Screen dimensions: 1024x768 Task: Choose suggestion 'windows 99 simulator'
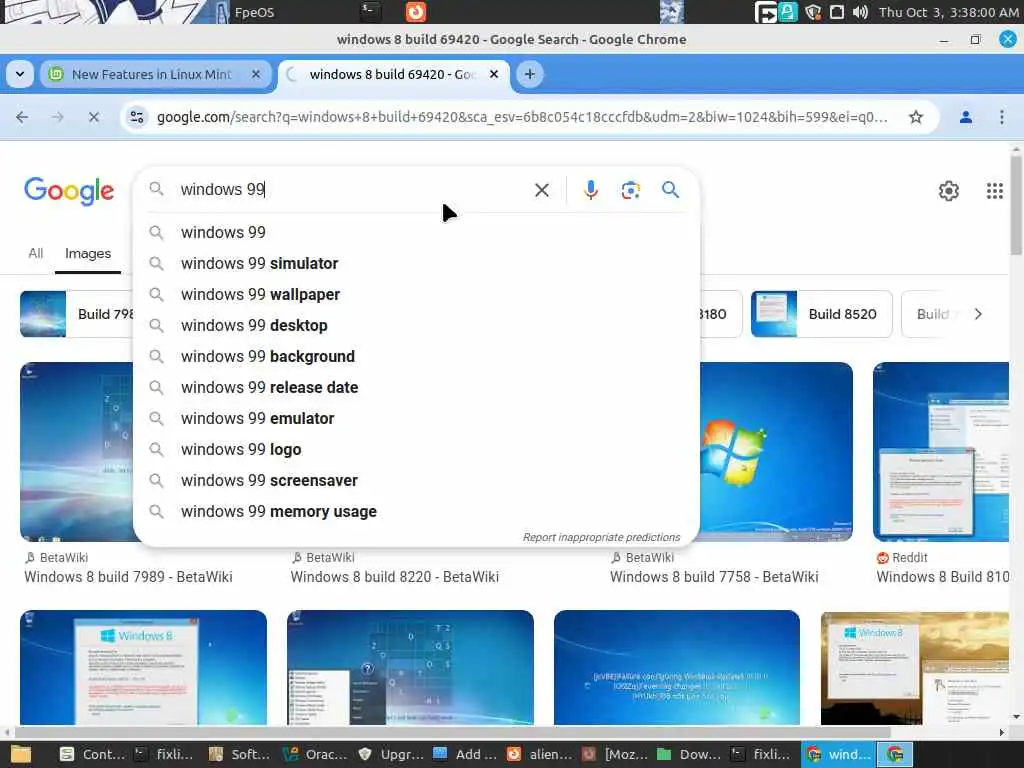coord(416,263)
